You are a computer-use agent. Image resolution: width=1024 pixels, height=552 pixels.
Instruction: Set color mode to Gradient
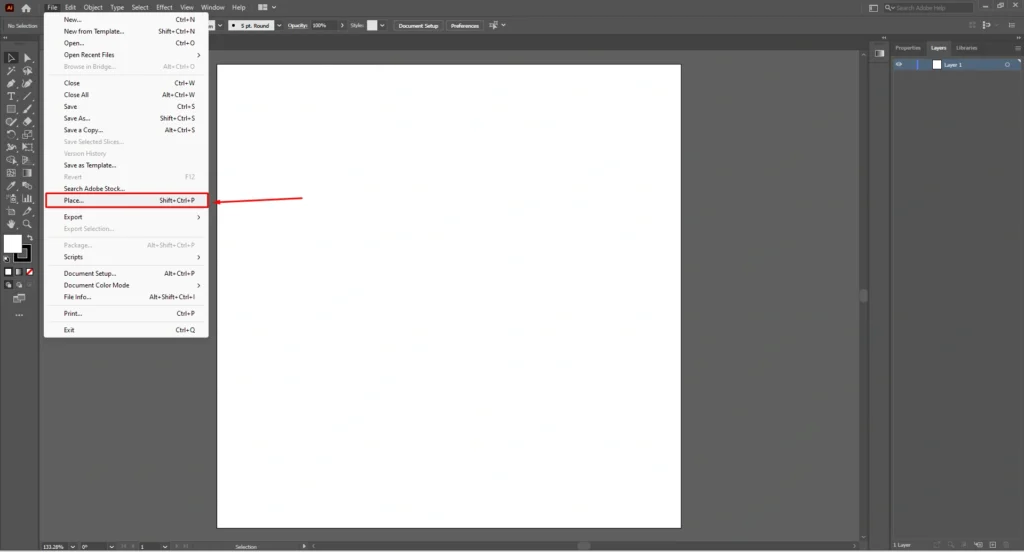19,272
